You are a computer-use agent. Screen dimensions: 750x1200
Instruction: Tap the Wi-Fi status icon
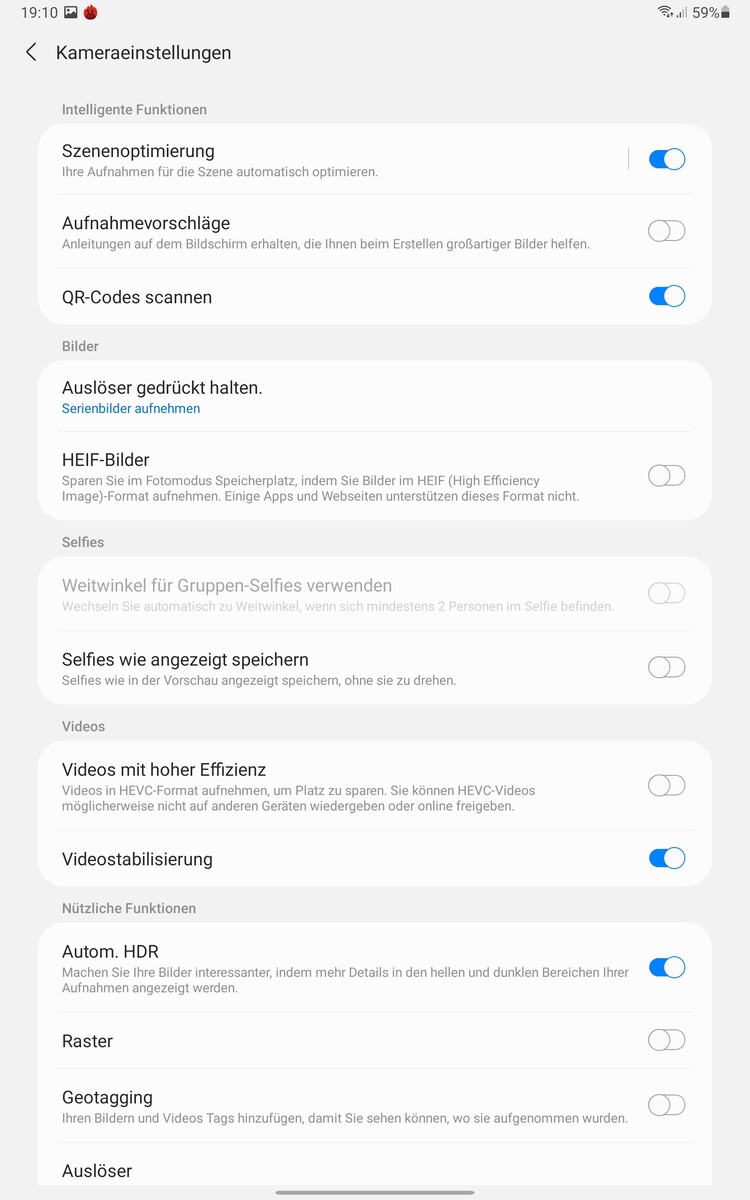(x=665, y=13)
